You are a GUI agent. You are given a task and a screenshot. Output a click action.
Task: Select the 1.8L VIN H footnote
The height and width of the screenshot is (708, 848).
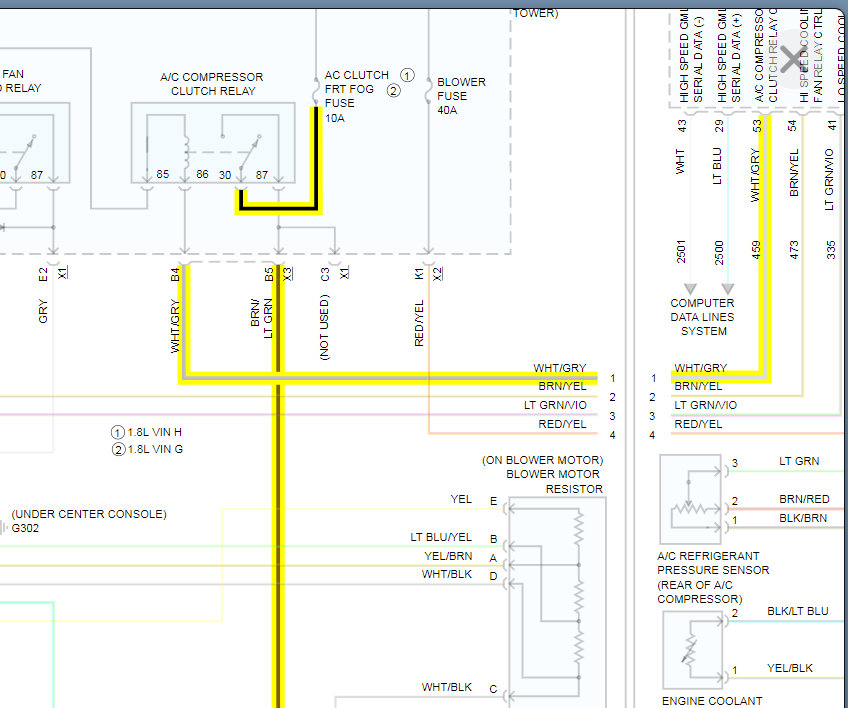(x=147, y=432)
